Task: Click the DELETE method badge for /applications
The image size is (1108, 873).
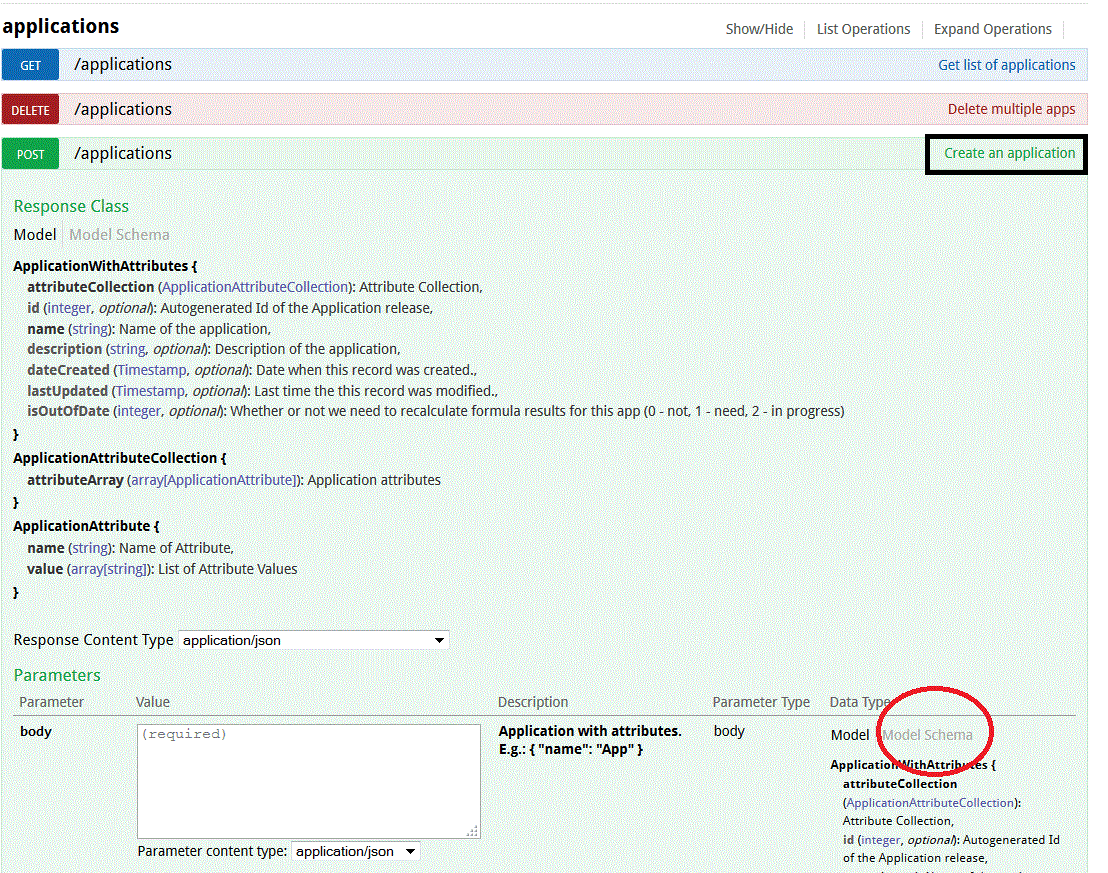Action: (30, 109)
